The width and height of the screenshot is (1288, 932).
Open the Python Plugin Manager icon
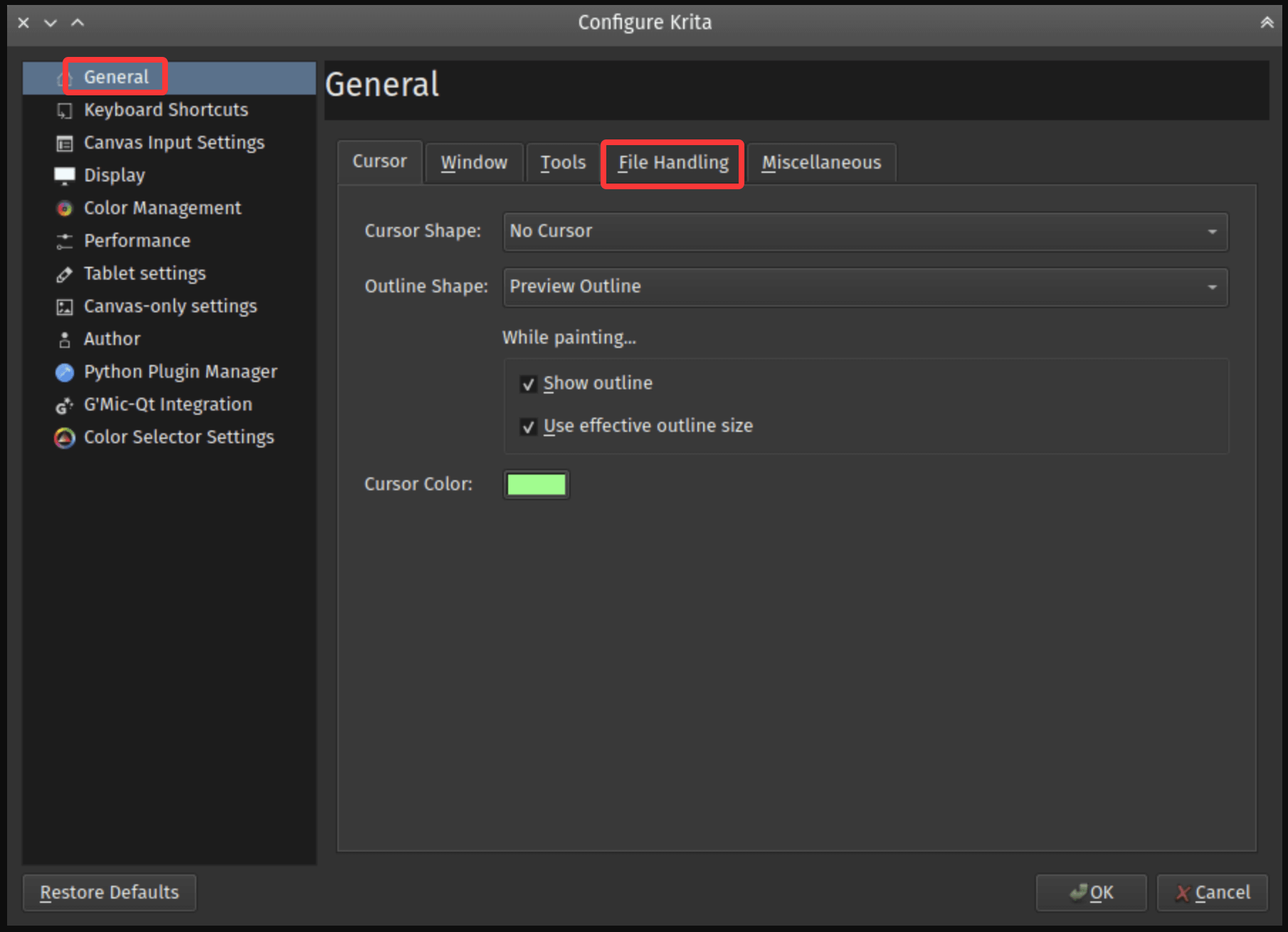tap(65, 371)
